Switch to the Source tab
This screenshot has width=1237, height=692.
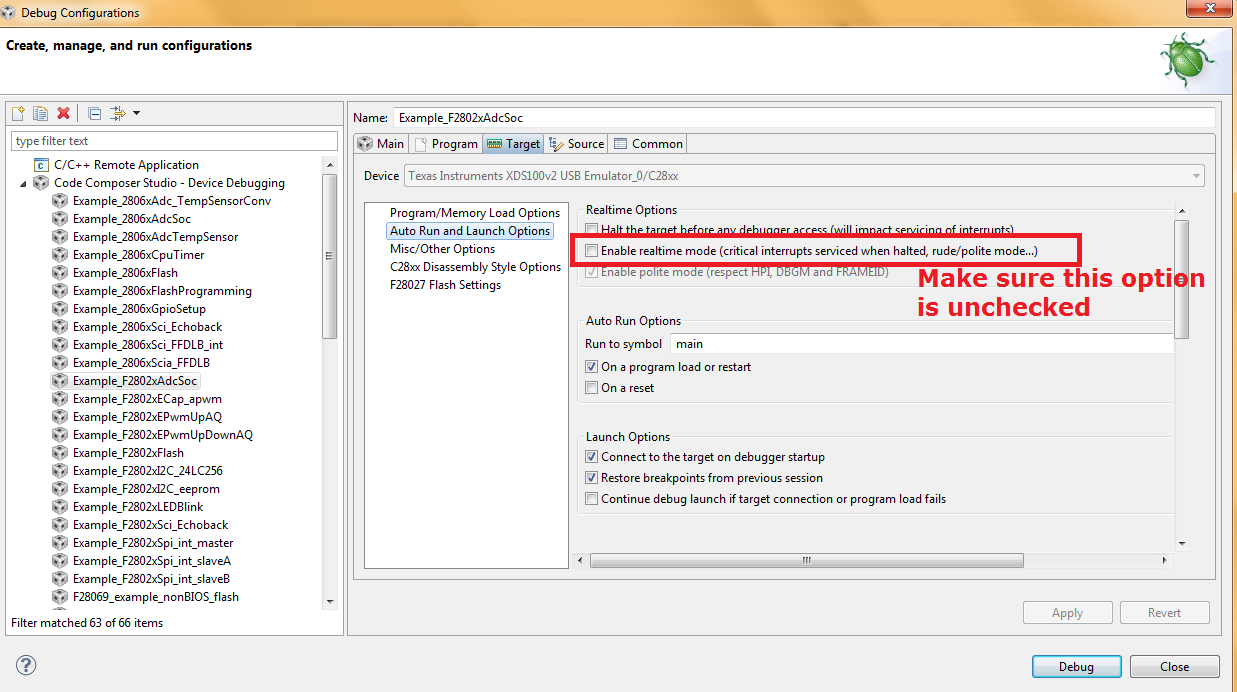[x=577, y=144]
